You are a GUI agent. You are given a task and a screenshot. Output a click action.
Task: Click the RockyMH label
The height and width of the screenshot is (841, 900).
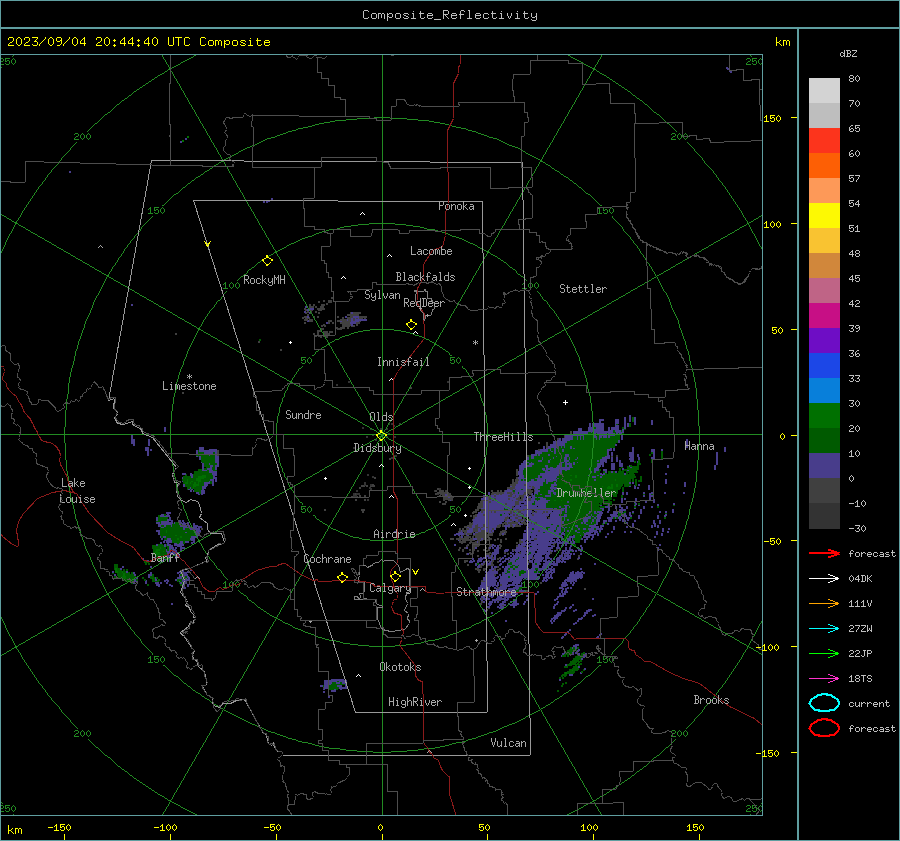(264, 280)
